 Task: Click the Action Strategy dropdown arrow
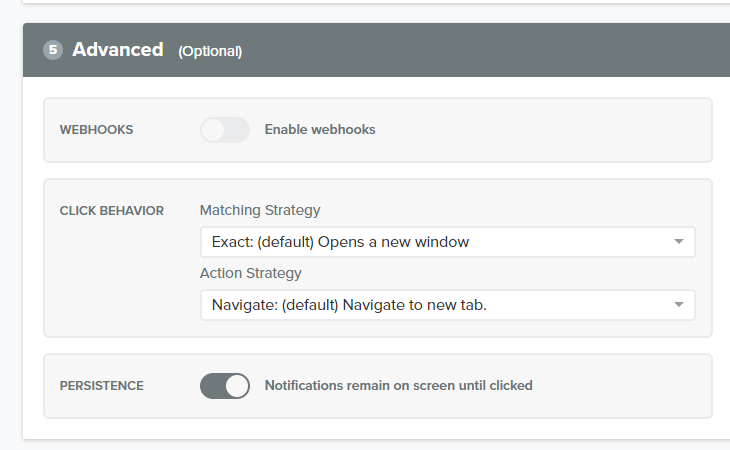click(679, 305)
